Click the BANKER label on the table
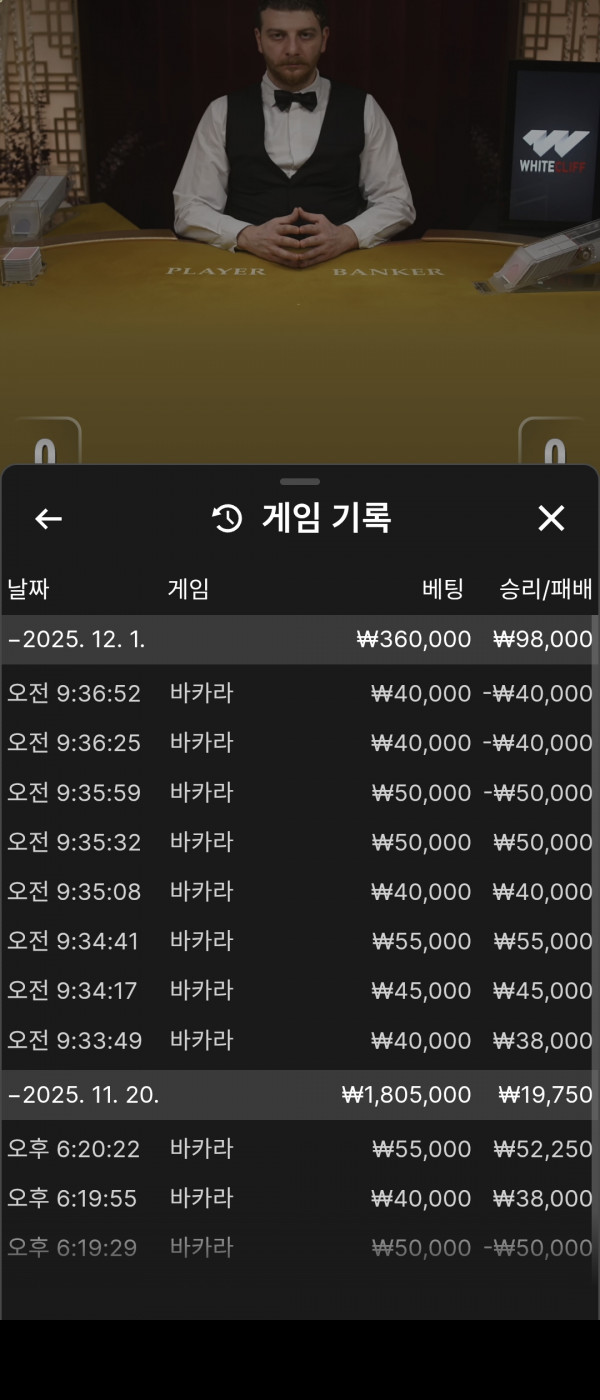Image resolution: width=600 pixels, height=1400 pixels. click(x=388, y=271)
